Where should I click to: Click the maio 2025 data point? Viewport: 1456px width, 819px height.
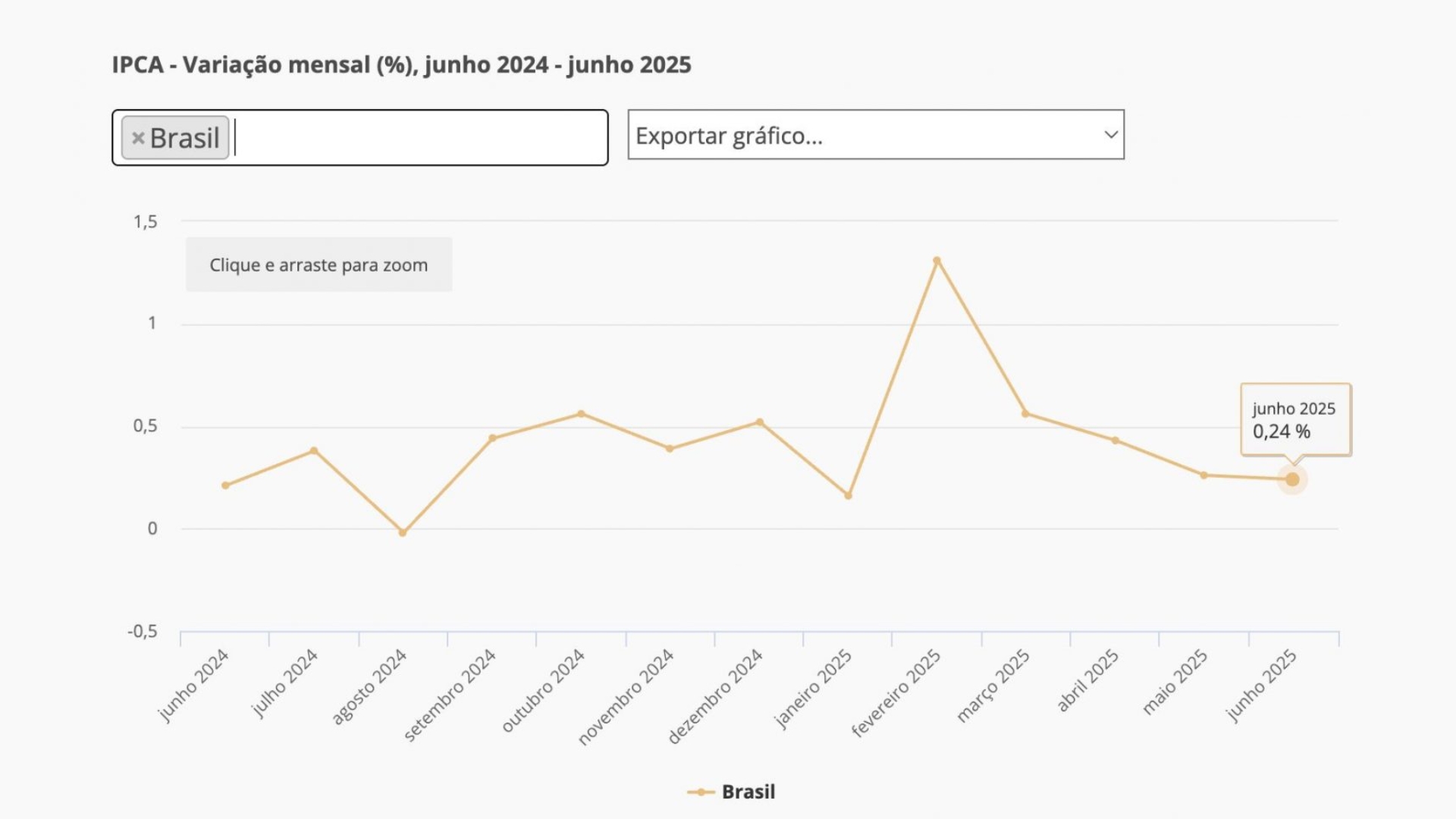[1203, 475]
